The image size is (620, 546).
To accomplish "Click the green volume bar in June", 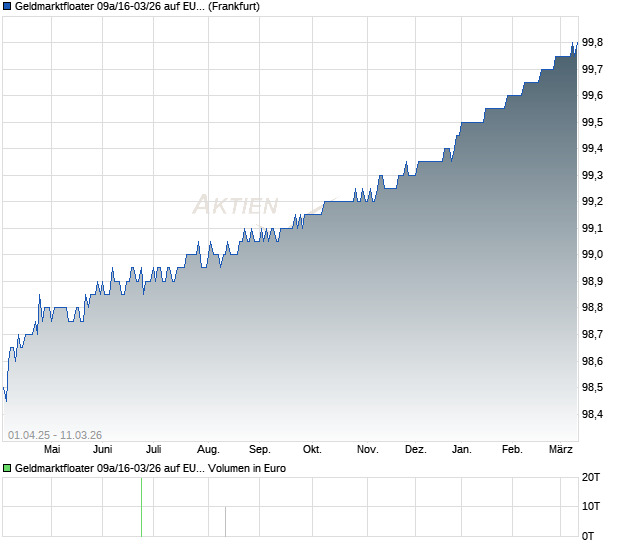I will click(x=142, y=507).
